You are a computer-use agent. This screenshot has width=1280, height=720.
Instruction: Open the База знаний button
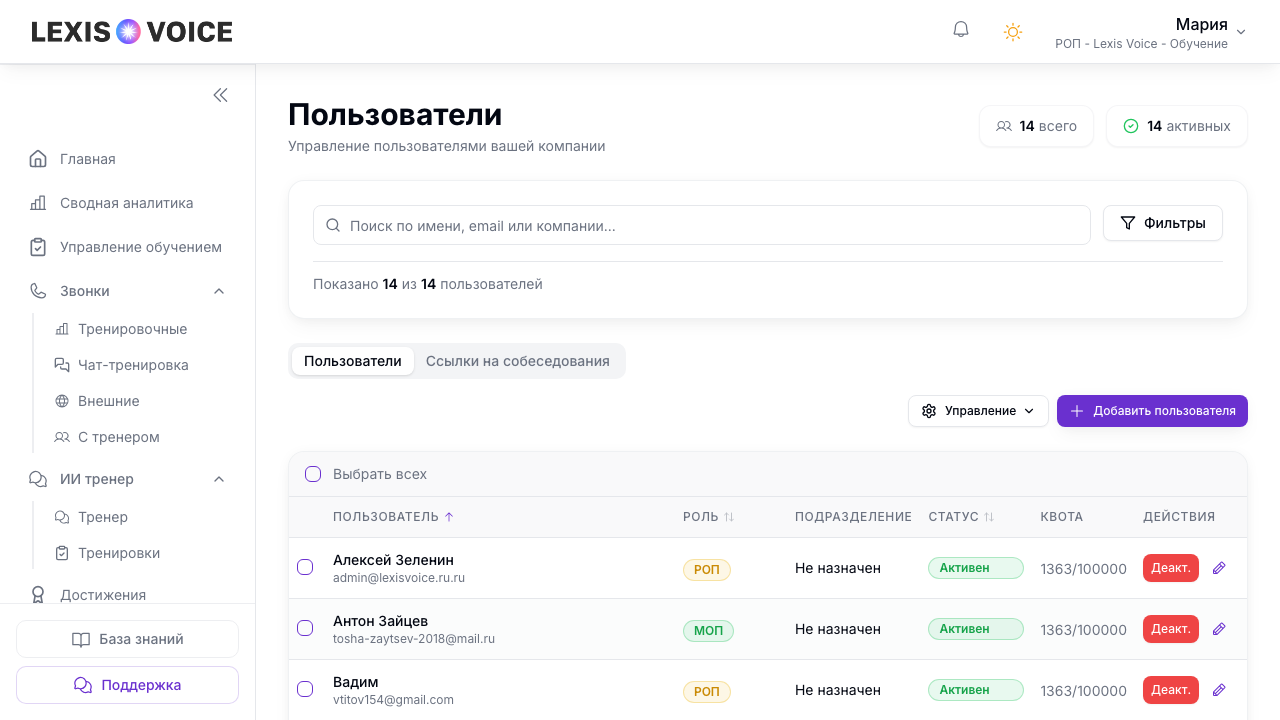click(x=127, y=639)
